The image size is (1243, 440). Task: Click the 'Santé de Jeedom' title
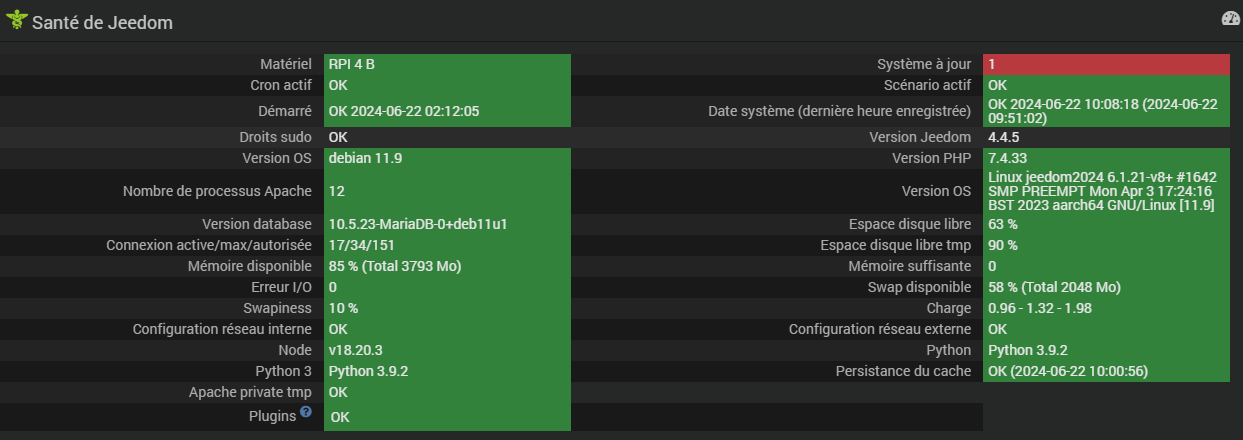point(102,22)
